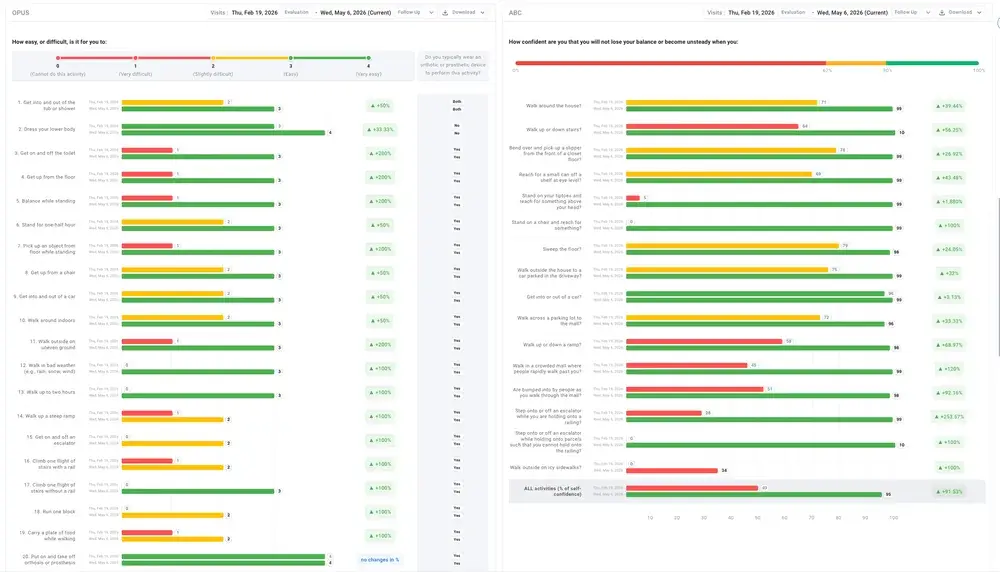The width and height of the screenshot is (1000, 572).
Task: Click row '8. Get up from a chair'
Action: pyautogui.click(x=50, y=273)
